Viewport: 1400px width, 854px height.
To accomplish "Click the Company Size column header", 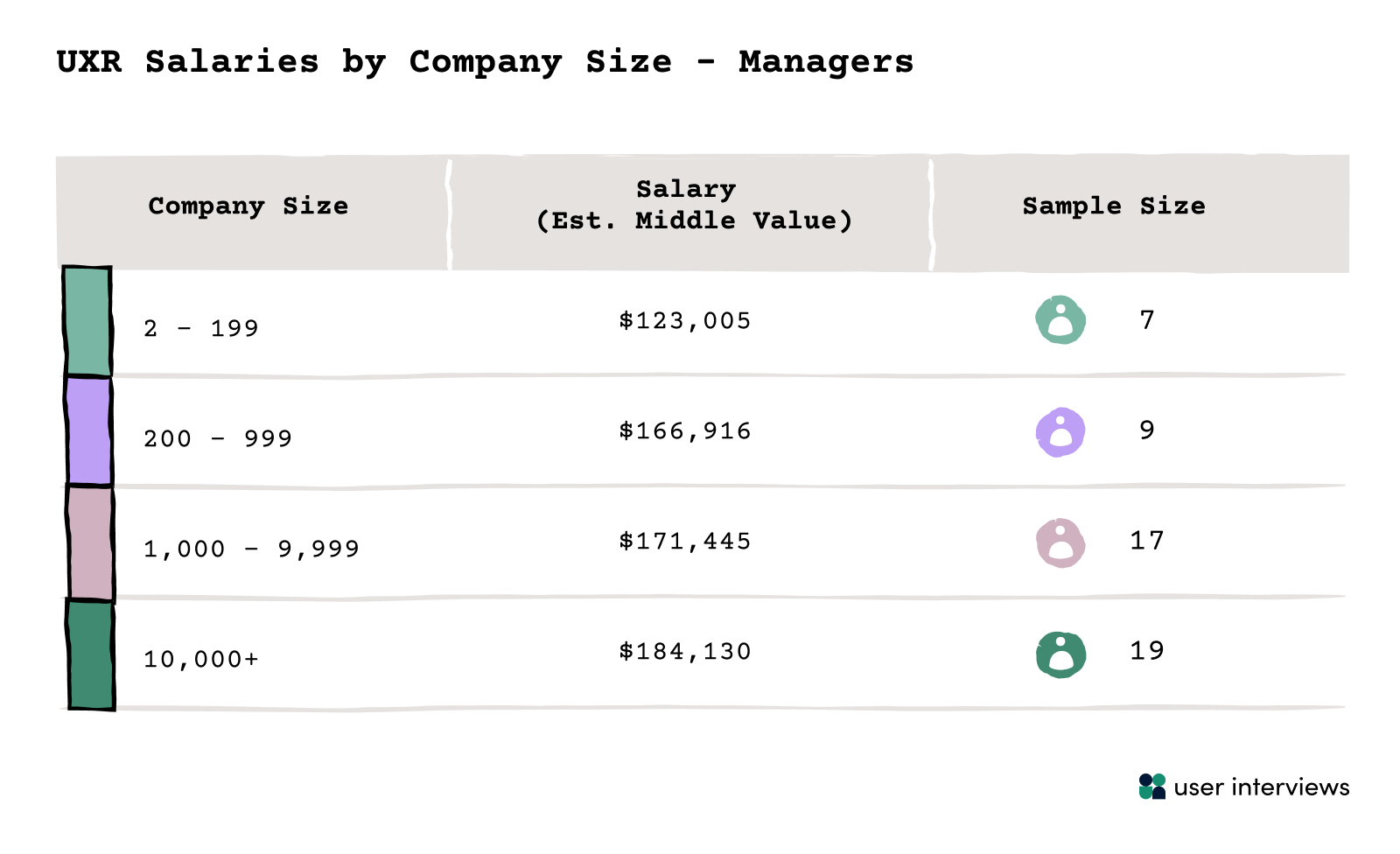I will [x=248, y=206].
